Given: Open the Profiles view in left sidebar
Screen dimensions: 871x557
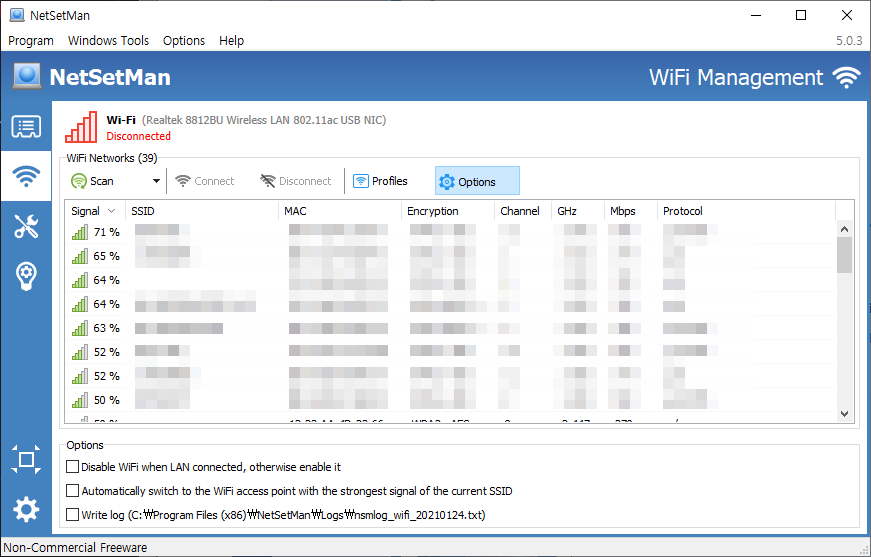Looking at the screenshot, I should tap(26, 127).
